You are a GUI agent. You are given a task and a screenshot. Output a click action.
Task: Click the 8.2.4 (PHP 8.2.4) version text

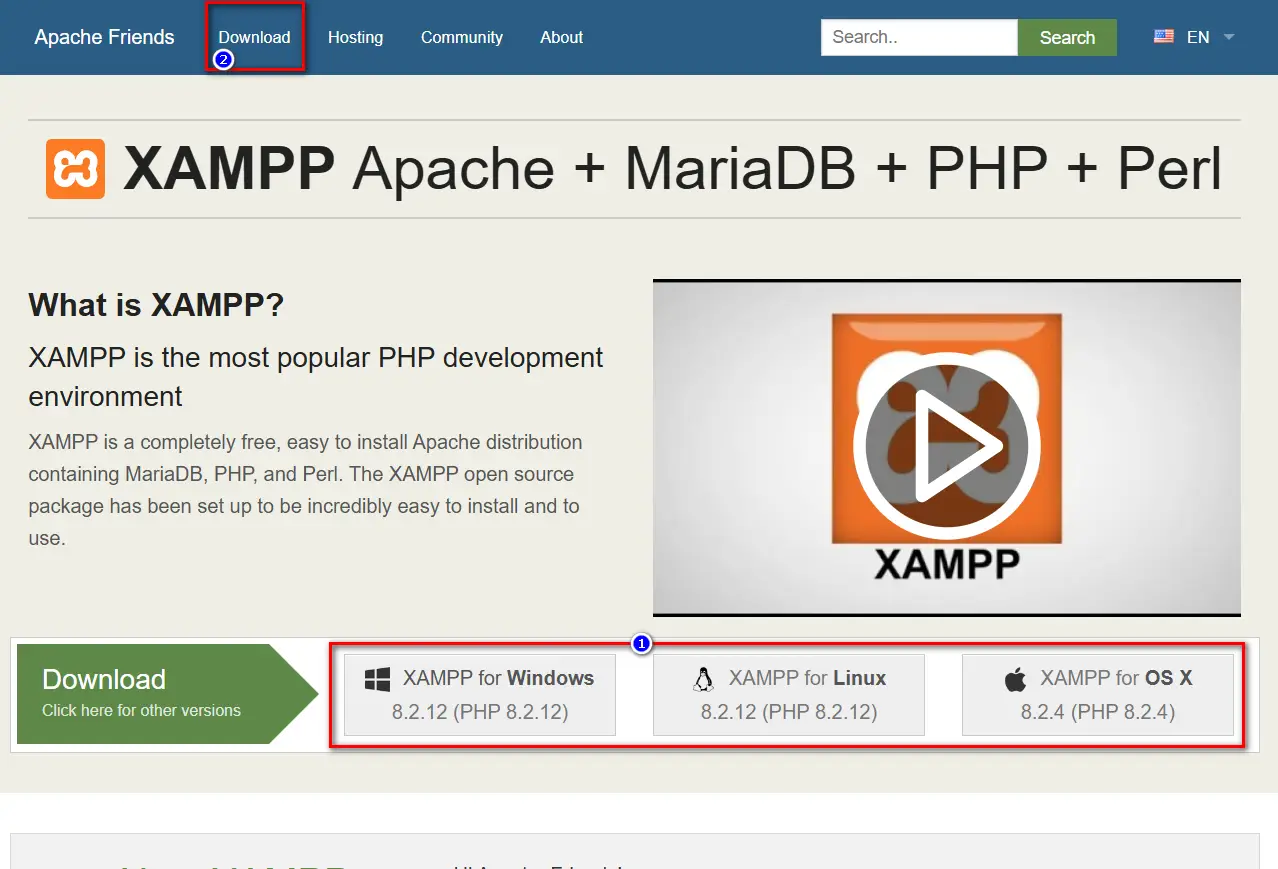pos(1097,712)
